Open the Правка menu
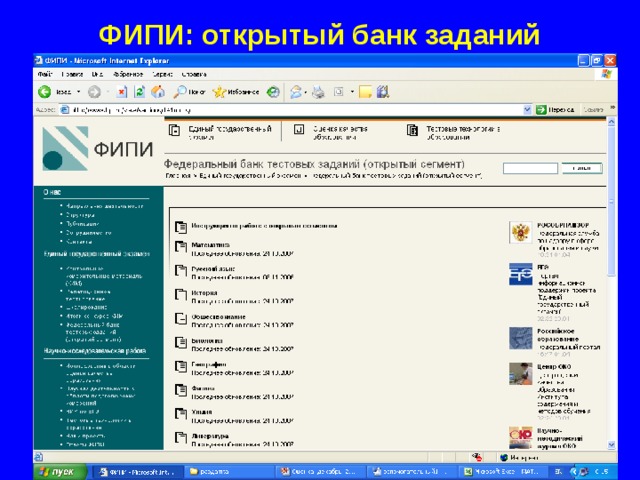The image size is (640, 480). [72, 74]
